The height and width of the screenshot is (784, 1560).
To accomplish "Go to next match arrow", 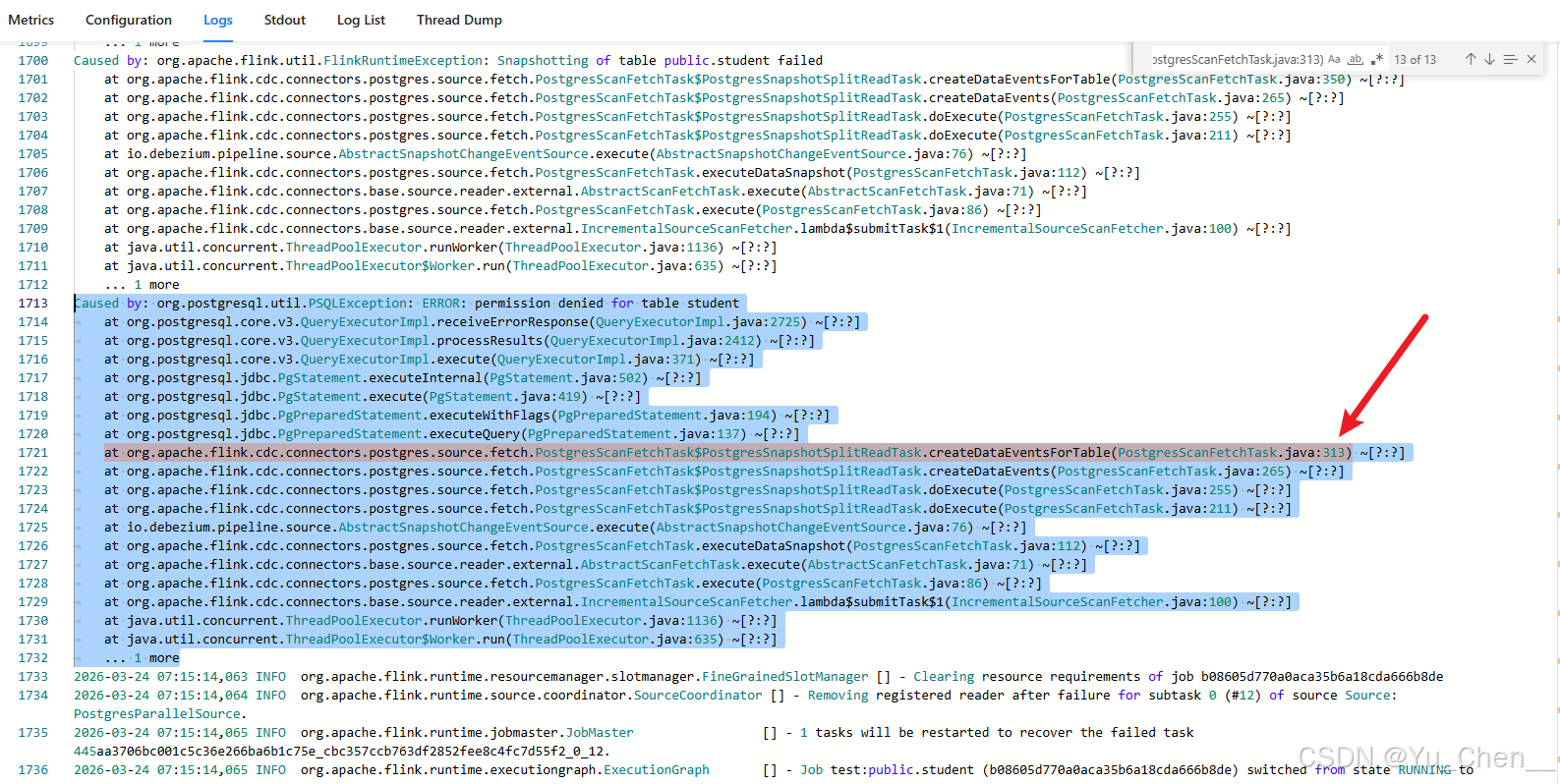I will click(1490, 60).
